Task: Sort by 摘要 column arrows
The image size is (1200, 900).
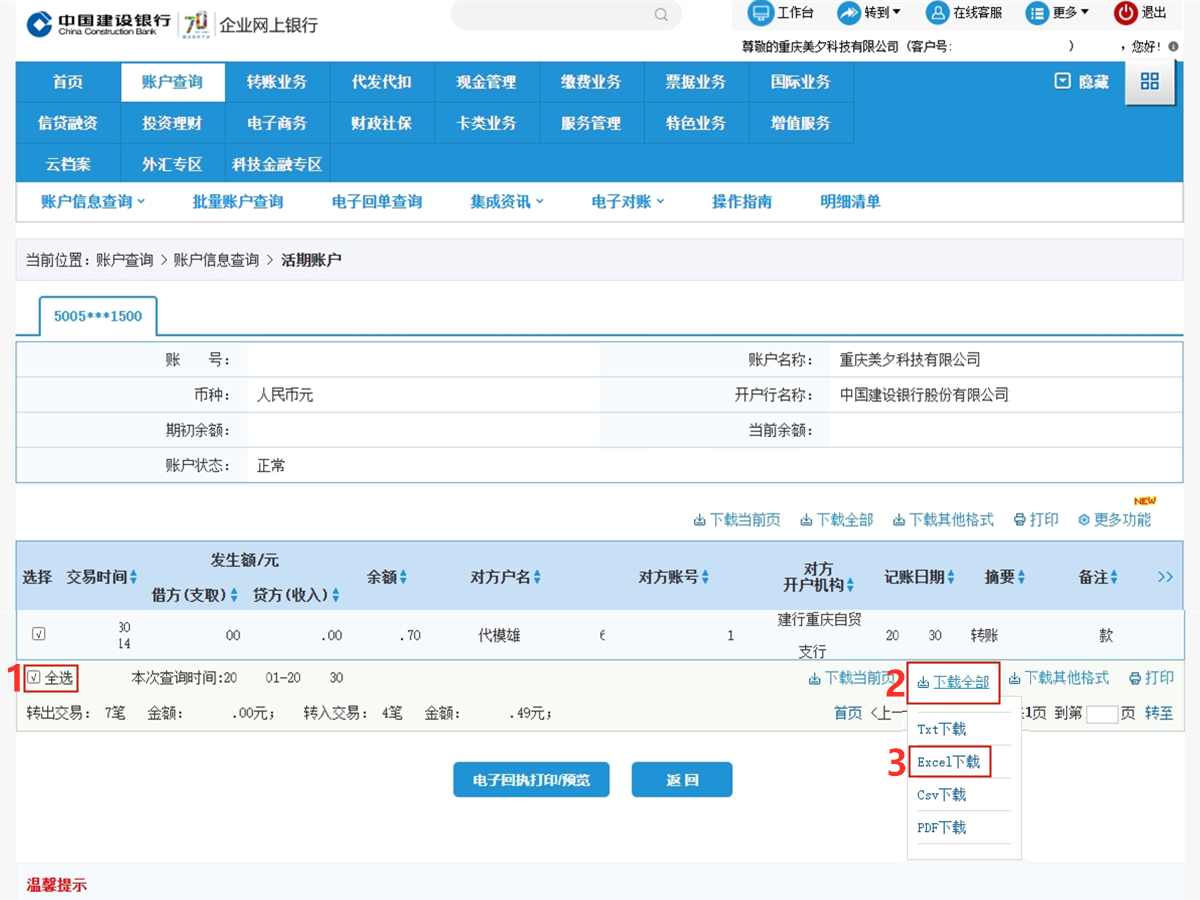Action: (1021, 577)
